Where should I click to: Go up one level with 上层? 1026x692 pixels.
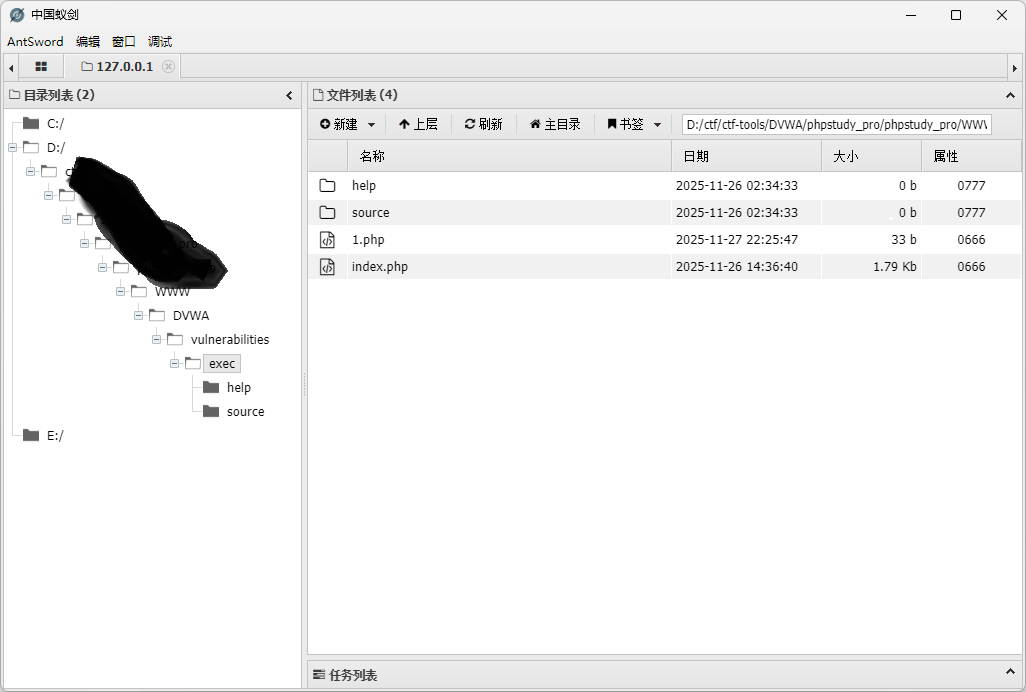(418, 124)
